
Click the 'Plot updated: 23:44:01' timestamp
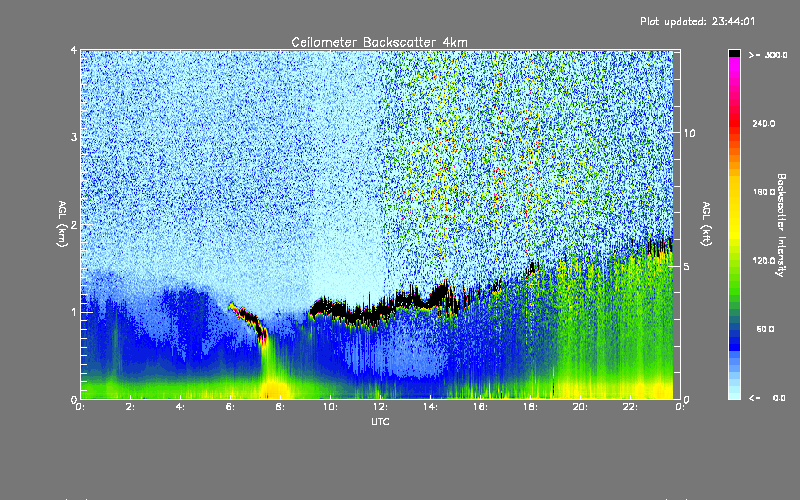(x=697, y=21)
